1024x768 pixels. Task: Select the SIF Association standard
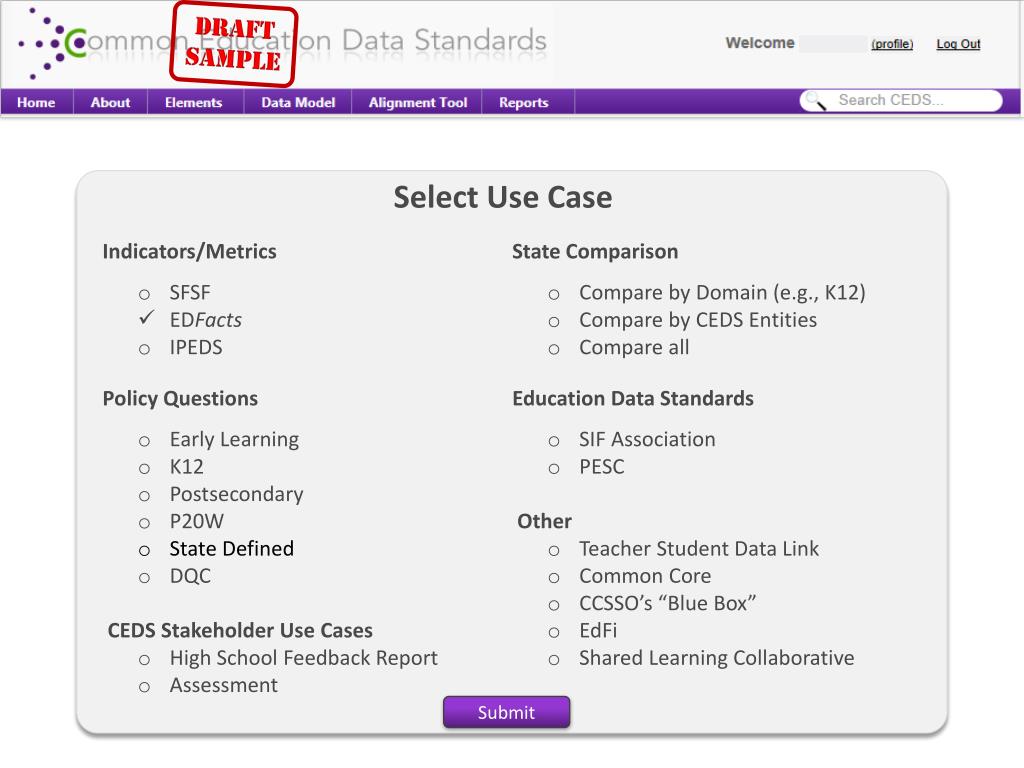coord(553,441)
